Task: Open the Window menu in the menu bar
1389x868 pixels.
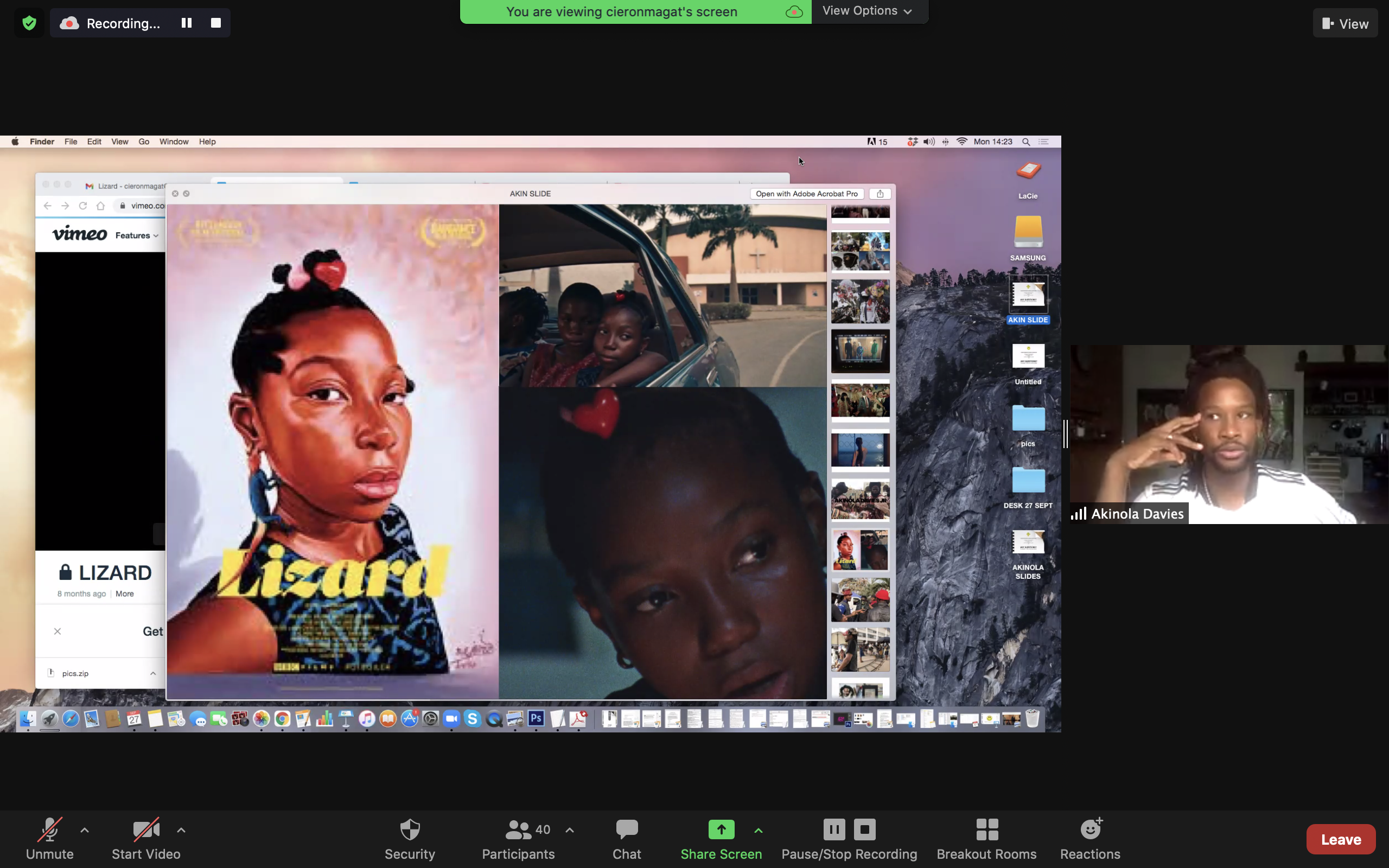Action: coord(174,142)
